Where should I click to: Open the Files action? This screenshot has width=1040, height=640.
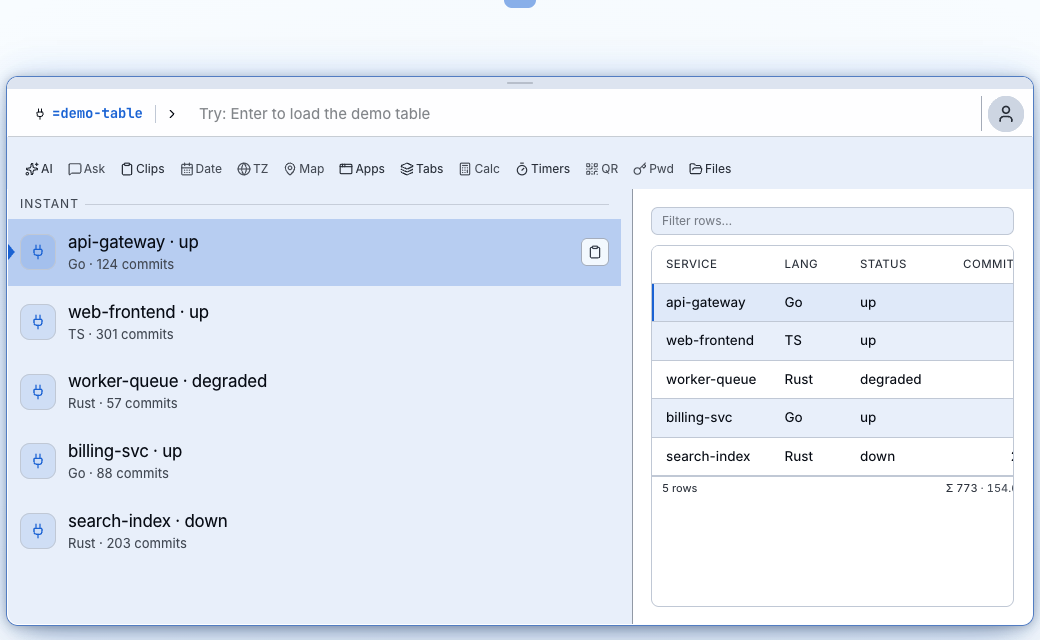(710, 169)
